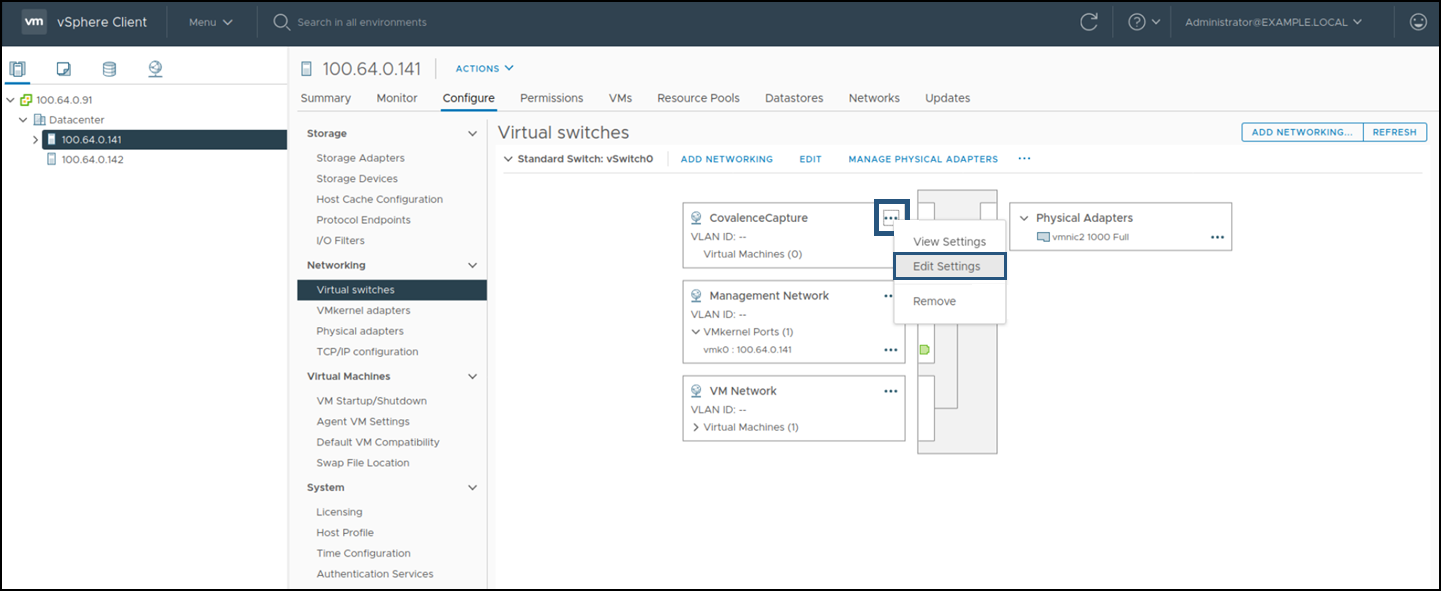1441x591 pixels.
Task: Collapse the Datacenter tree node
Action: click(24, 120)
